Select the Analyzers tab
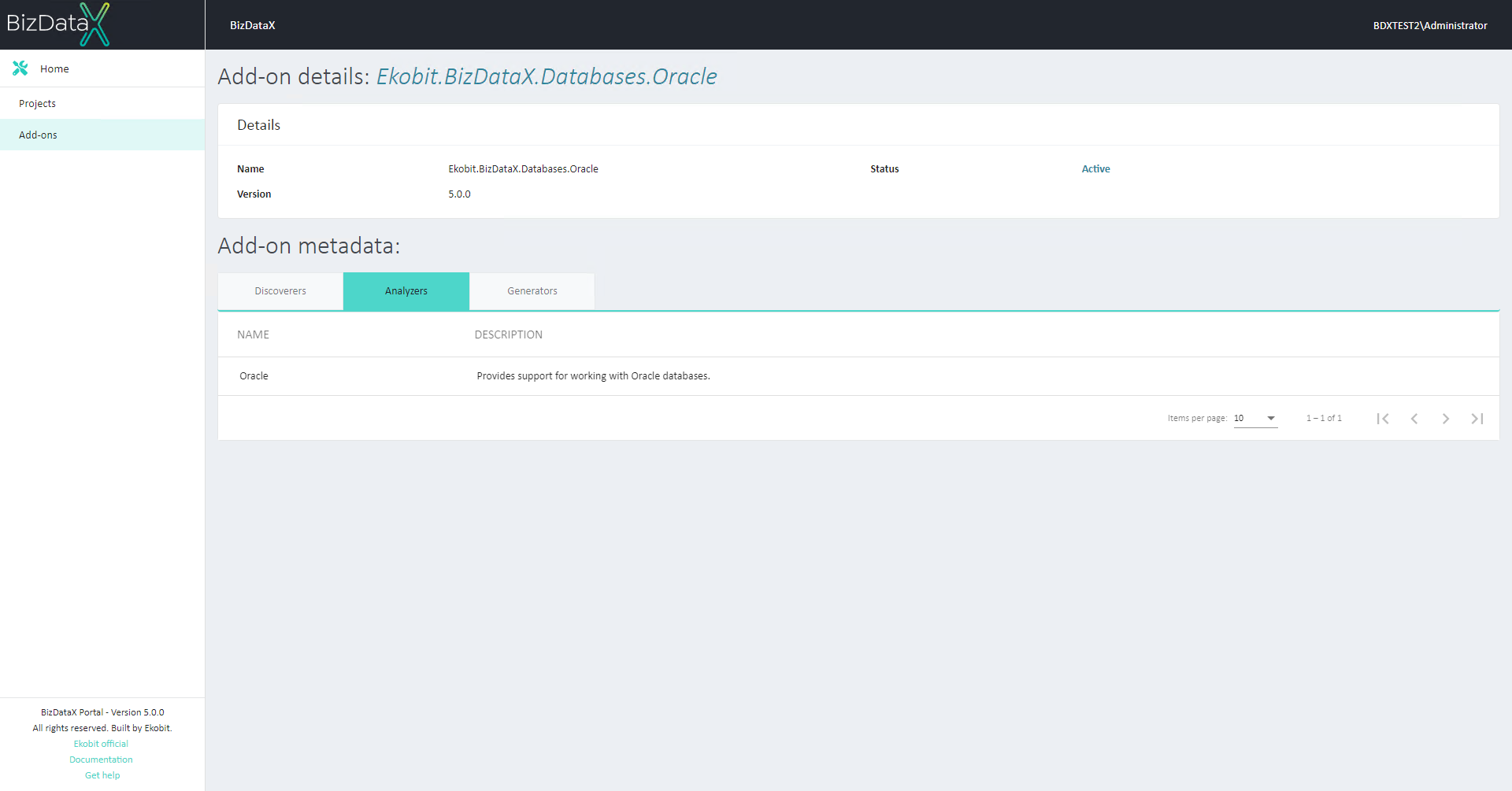The image size is (1512, 791). (x=406, y=291)
